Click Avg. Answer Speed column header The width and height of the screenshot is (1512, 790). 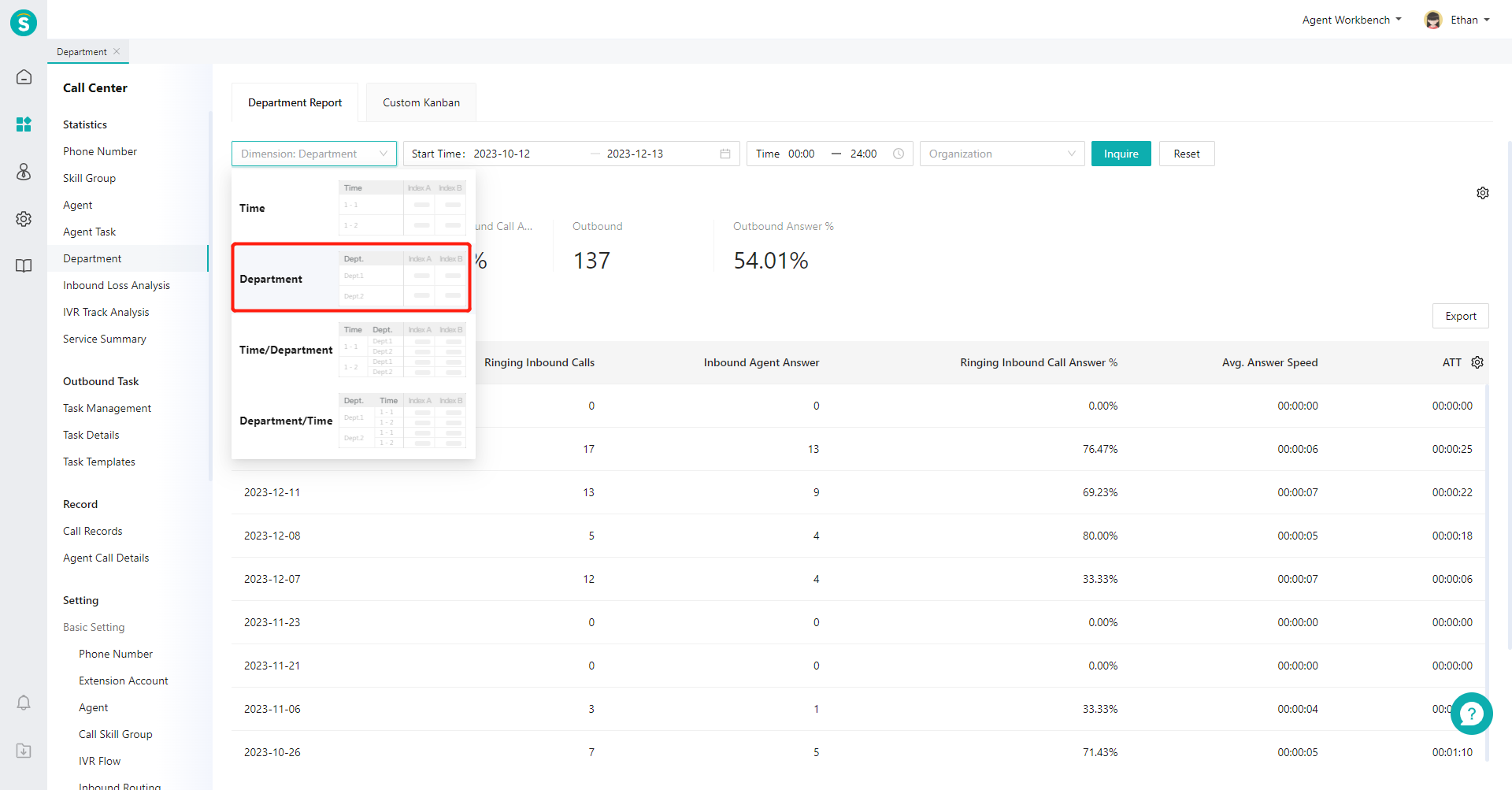(x=1269, y=362)
